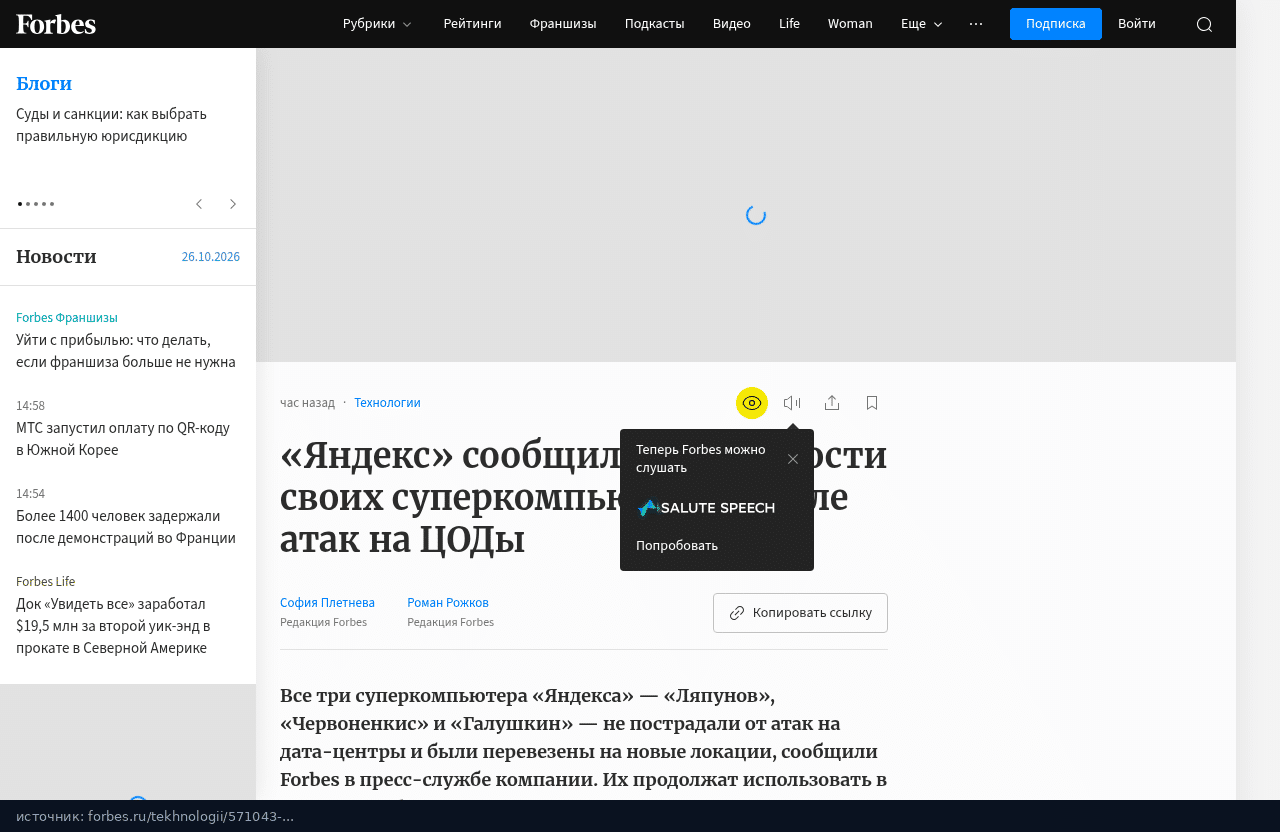Screen dimensions: 1280x832
Task: Open the Рейтинги menu item
Action: coord(472,24)
